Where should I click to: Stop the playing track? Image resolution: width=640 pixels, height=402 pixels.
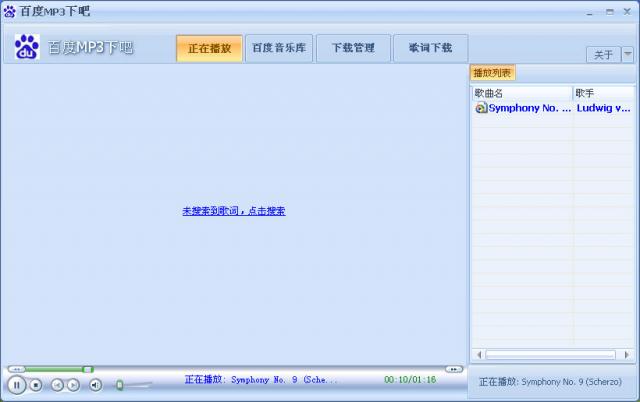(36, 384)
